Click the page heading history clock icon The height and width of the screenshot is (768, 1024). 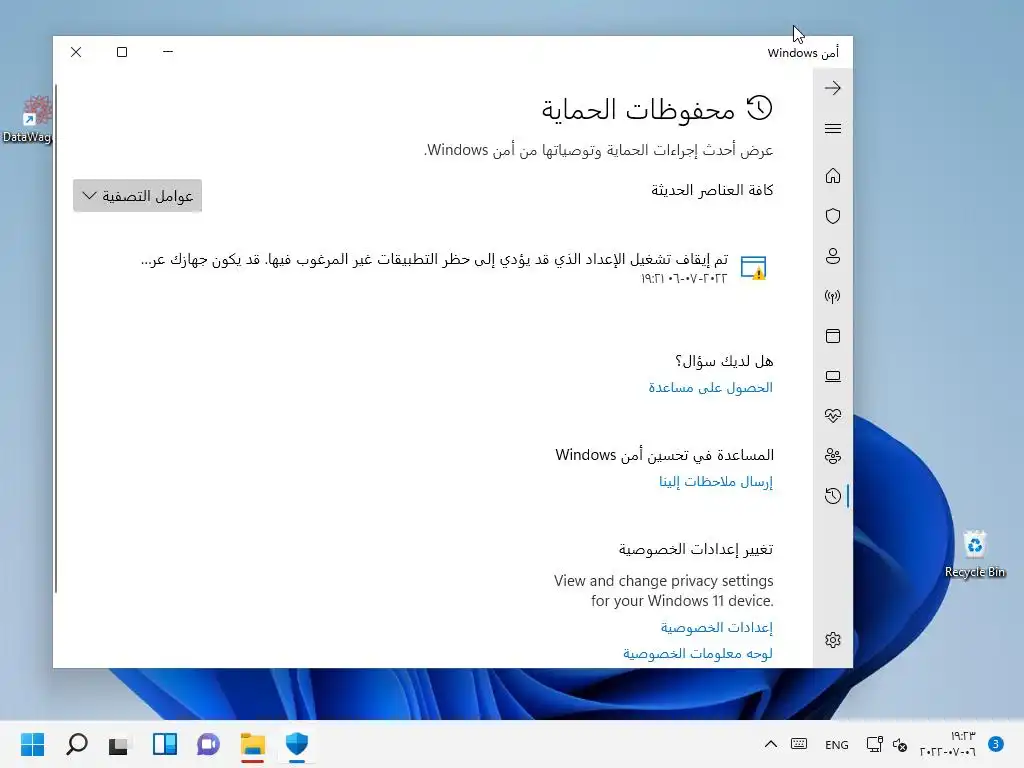(760, 108)
